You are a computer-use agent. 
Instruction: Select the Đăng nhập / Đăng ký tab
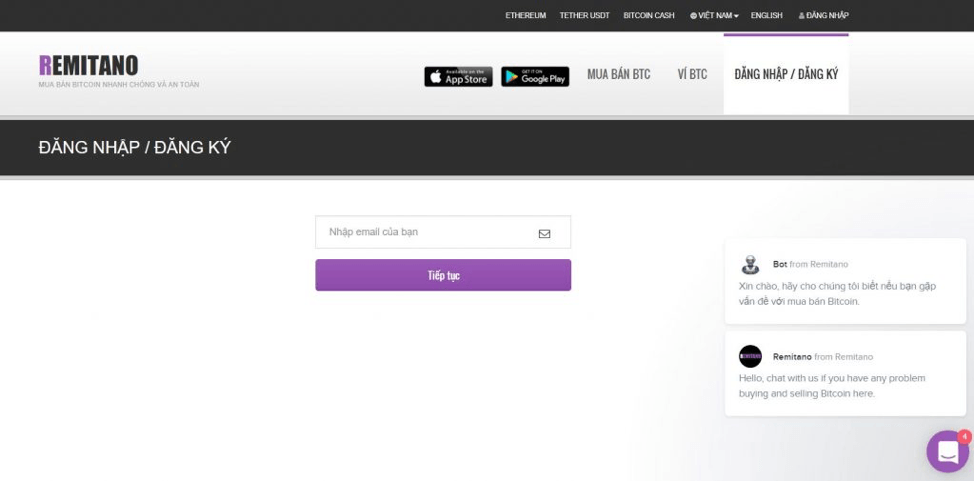786,75
